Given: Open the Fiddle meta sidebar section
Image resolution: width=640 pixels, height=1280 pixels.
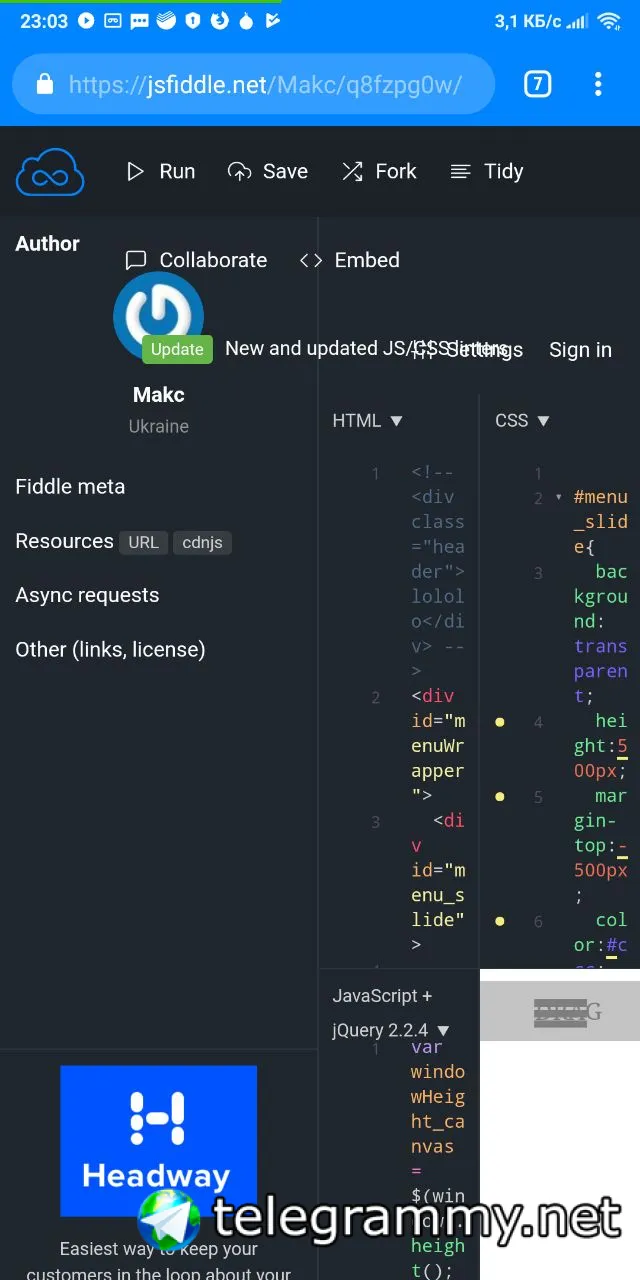Looking at the screenshot, I should (x=70, y=487).
